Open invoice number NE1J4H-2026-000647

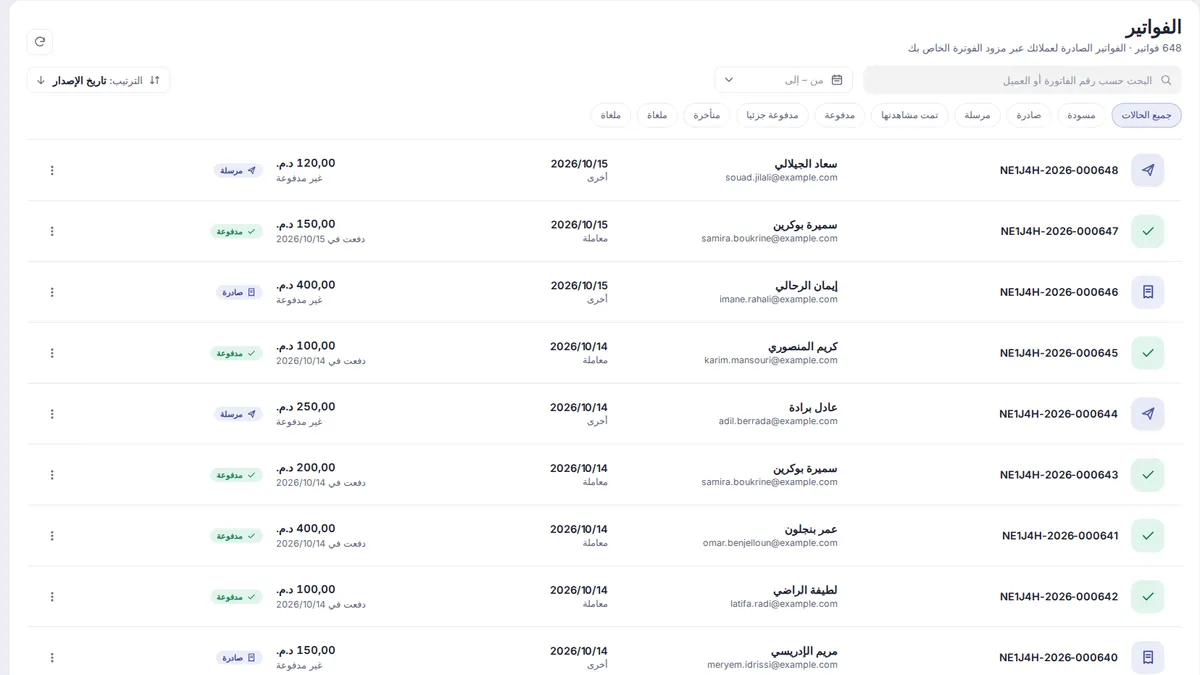click(1059, 231)
